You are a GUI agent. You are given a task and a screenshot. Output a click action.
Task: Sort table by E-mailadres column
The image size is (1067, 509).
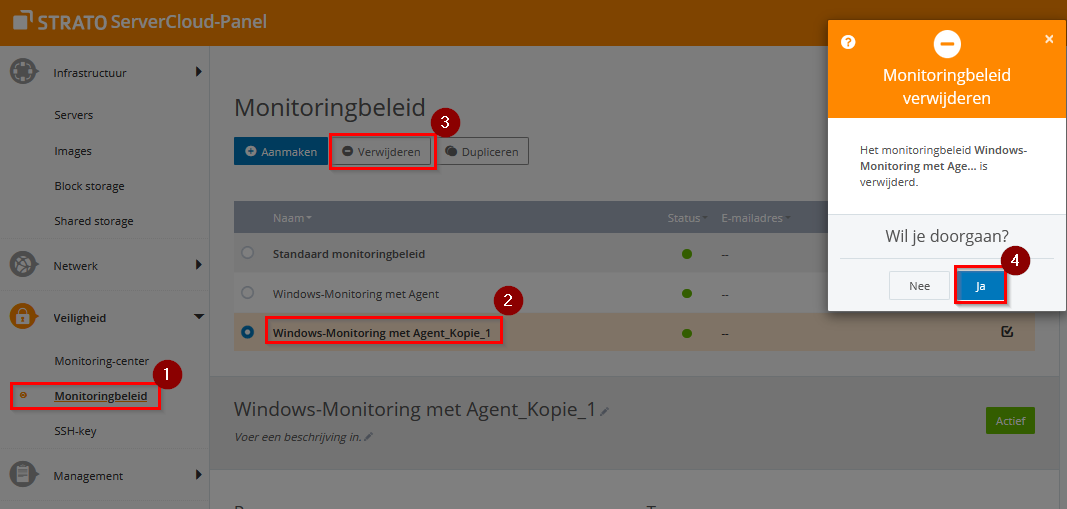pos(756,218)
